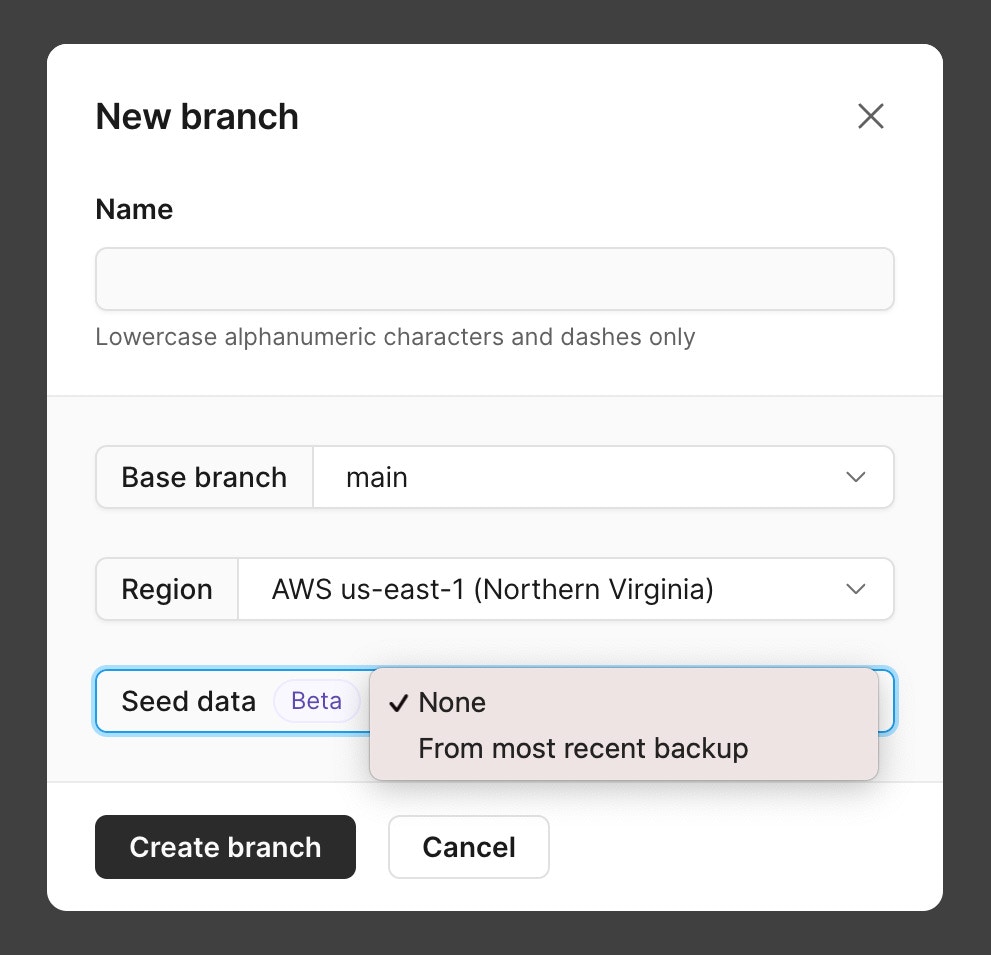Screen dimensions: 991x955
Task: Click the New branch dialog title
Action: pyautogui.click(x=196, y=116)
